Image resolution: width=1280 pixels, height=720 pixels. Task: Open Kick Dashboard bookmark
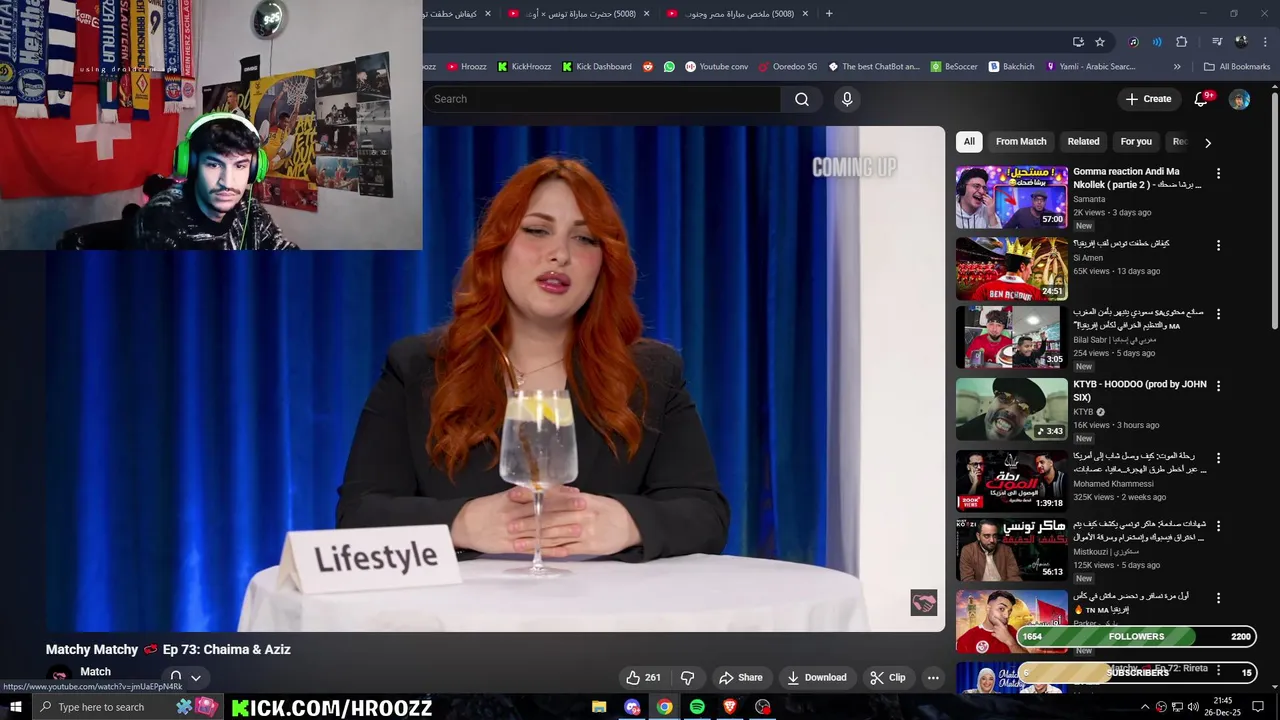tap(596, 67)
